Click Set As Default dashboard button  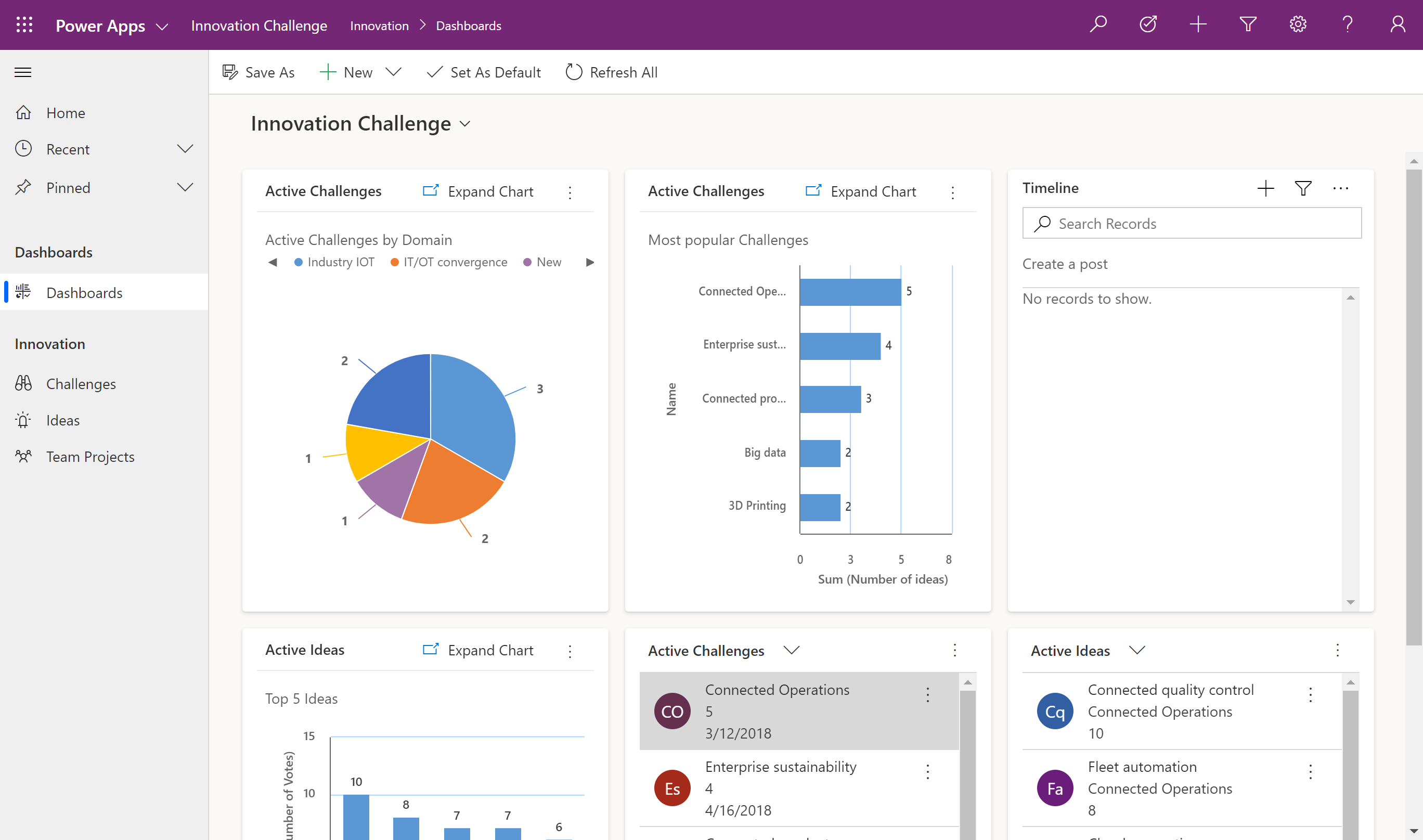pyautogui.click(x=485, y=71)
